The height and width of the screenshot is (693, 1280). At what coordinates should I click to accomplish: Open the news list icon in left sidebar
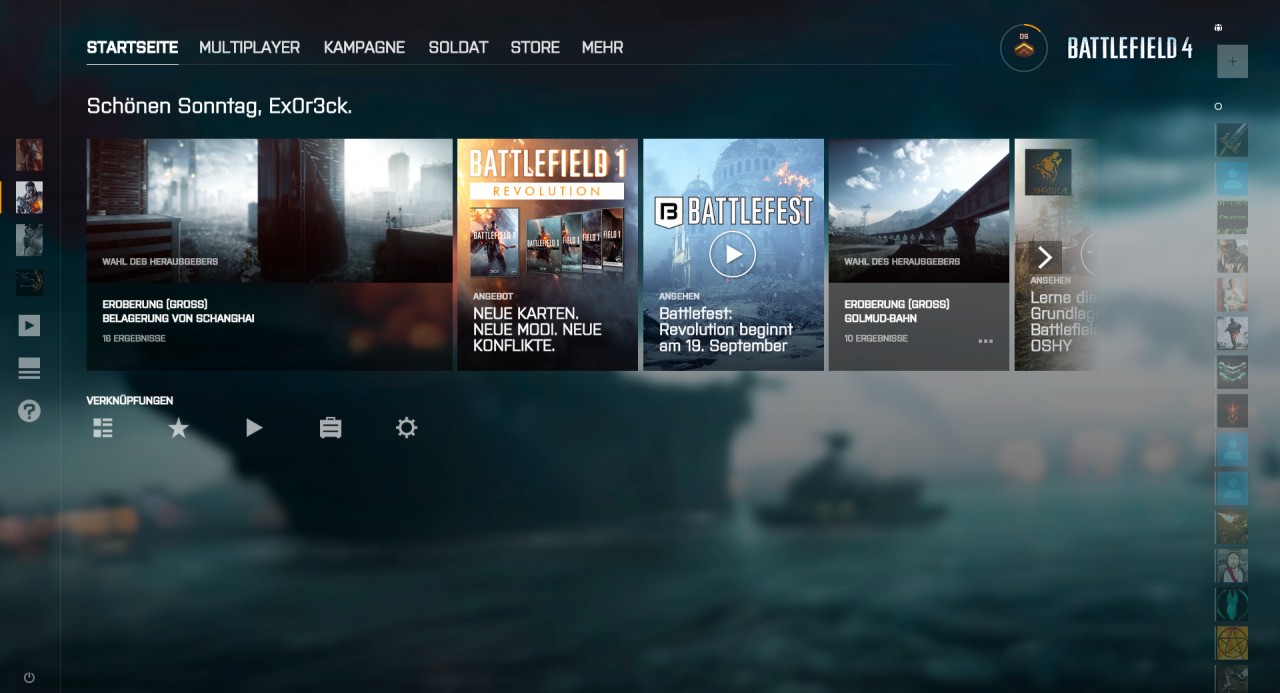click(29, 368)
